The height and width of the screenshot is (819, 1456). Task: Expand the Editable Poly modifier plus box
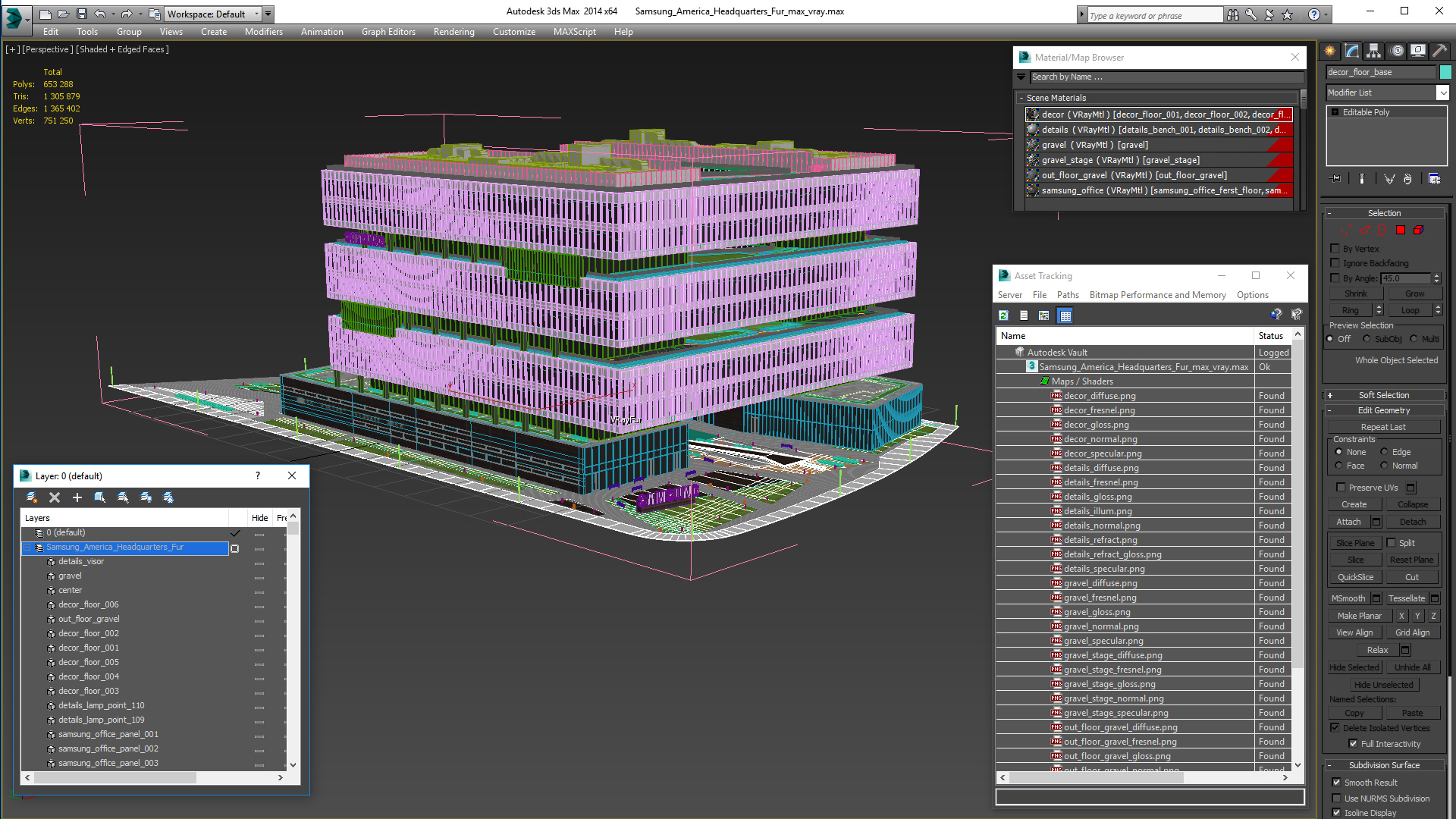point(1335,112)
